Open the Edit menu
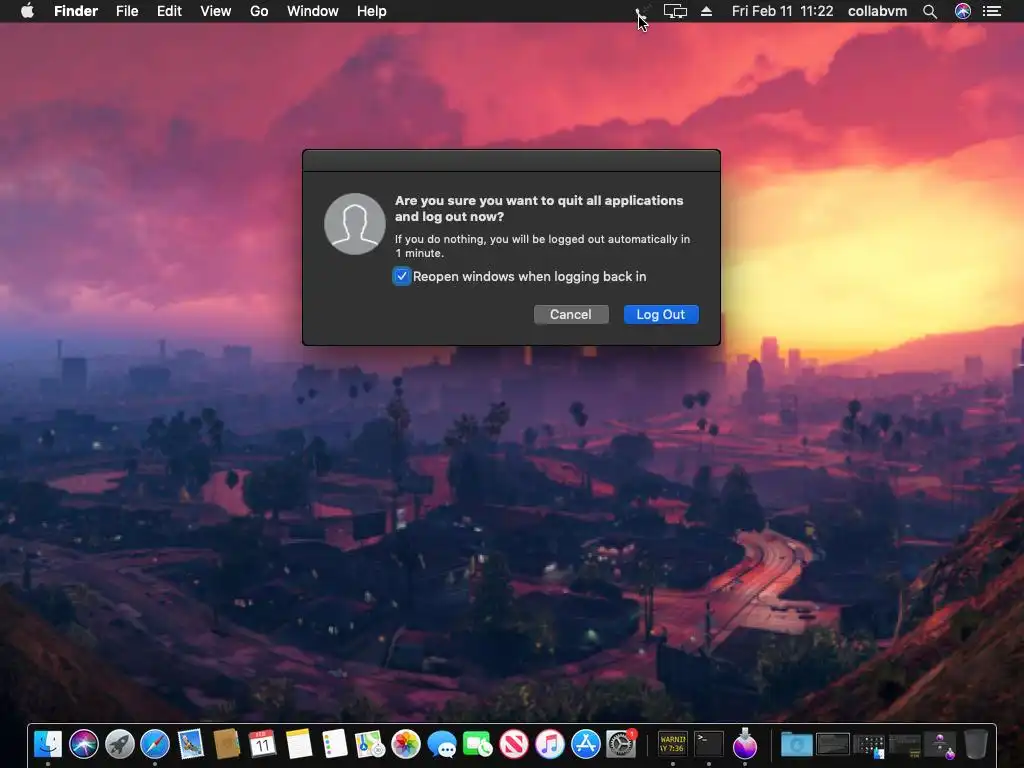The image size is (1024, 768). click(x=169, y=11)
